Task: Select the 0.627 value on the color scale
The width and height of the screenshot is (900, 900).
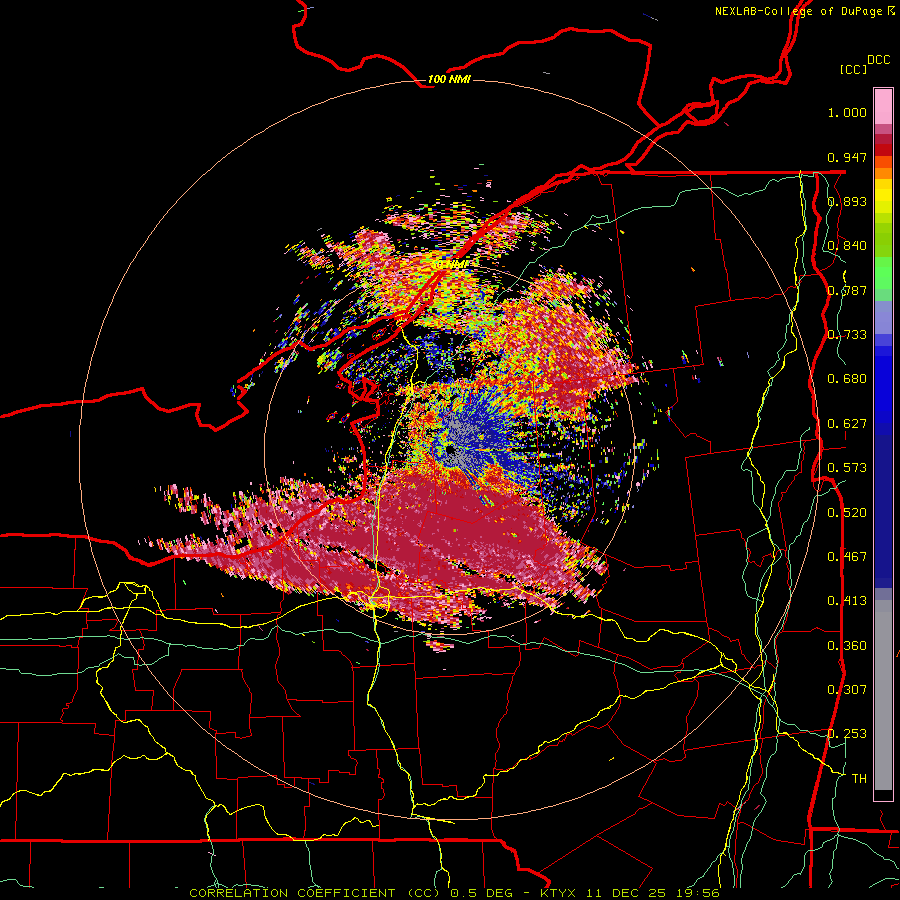Action: point(847,424)
